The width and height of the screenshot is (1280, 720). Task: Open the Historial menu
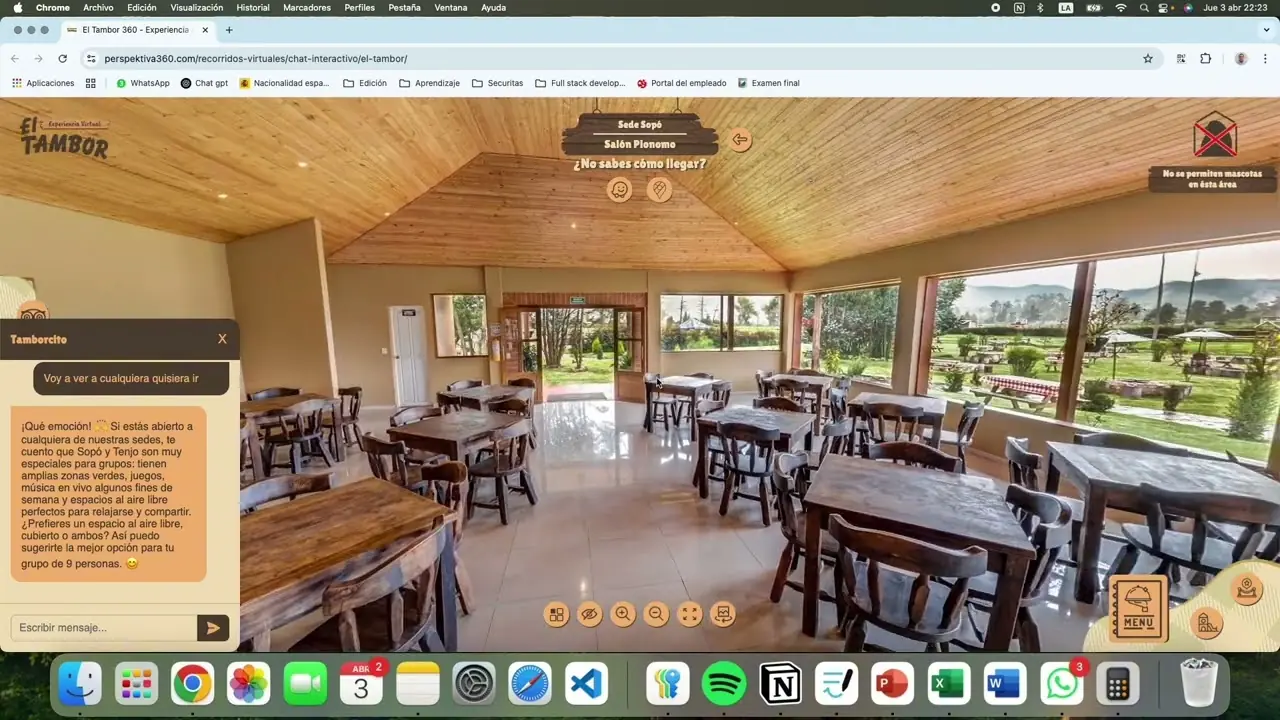(x=253, y=7)
